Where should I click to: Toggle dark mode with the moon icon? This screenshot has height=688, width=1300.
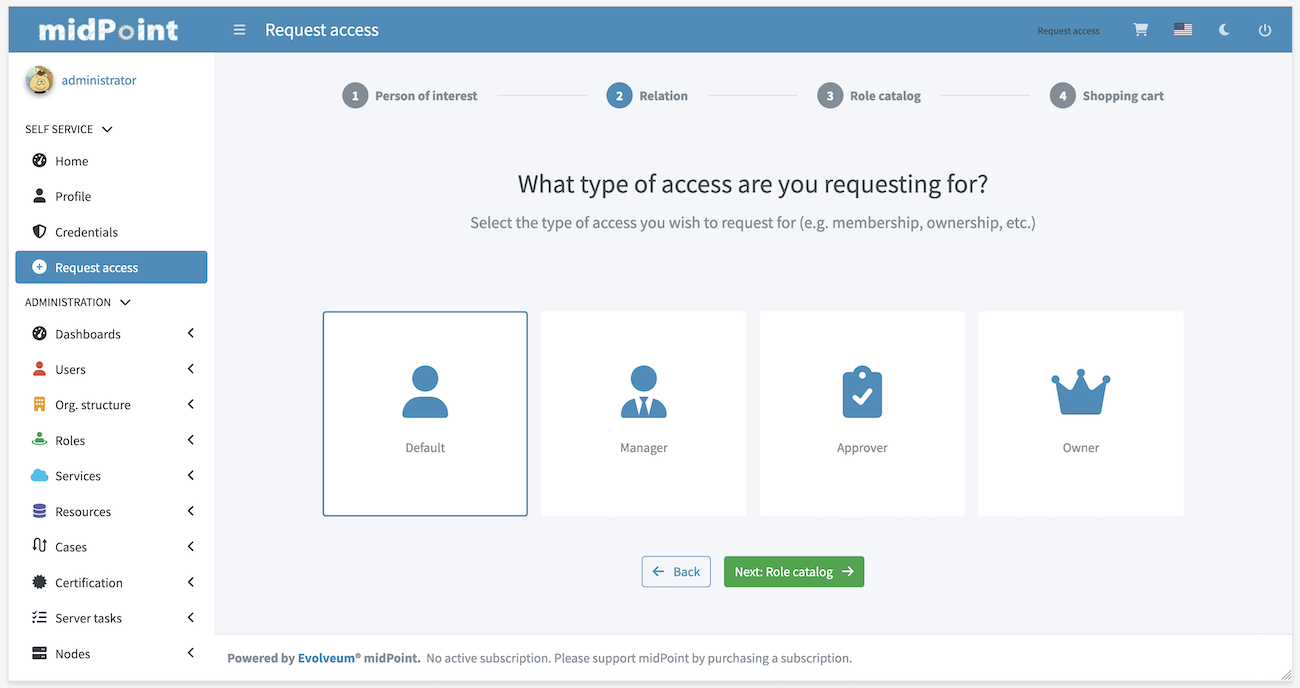coord(1224,30)
